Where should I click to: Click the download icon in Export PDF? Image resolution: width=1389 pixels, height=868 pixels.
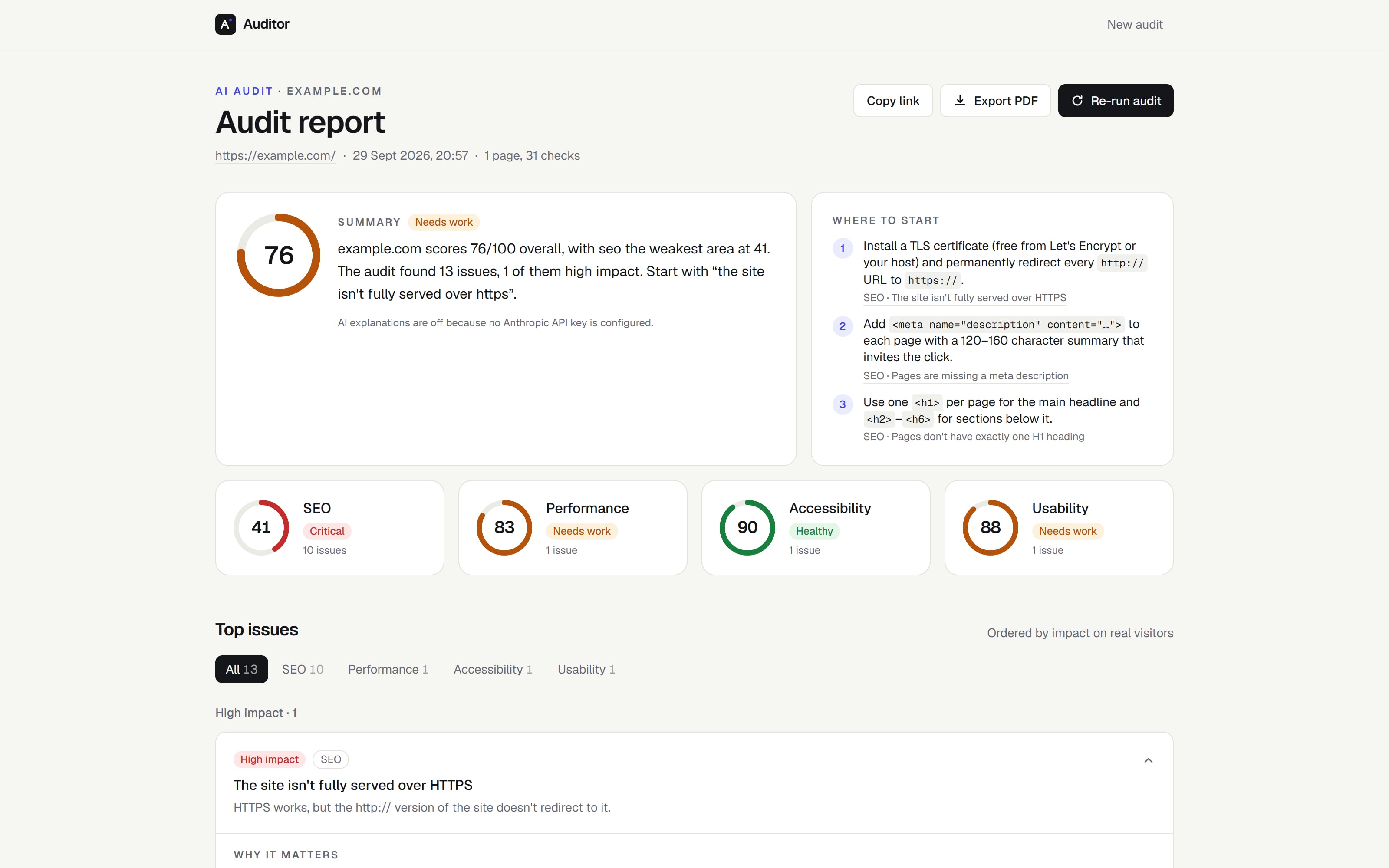960,100
